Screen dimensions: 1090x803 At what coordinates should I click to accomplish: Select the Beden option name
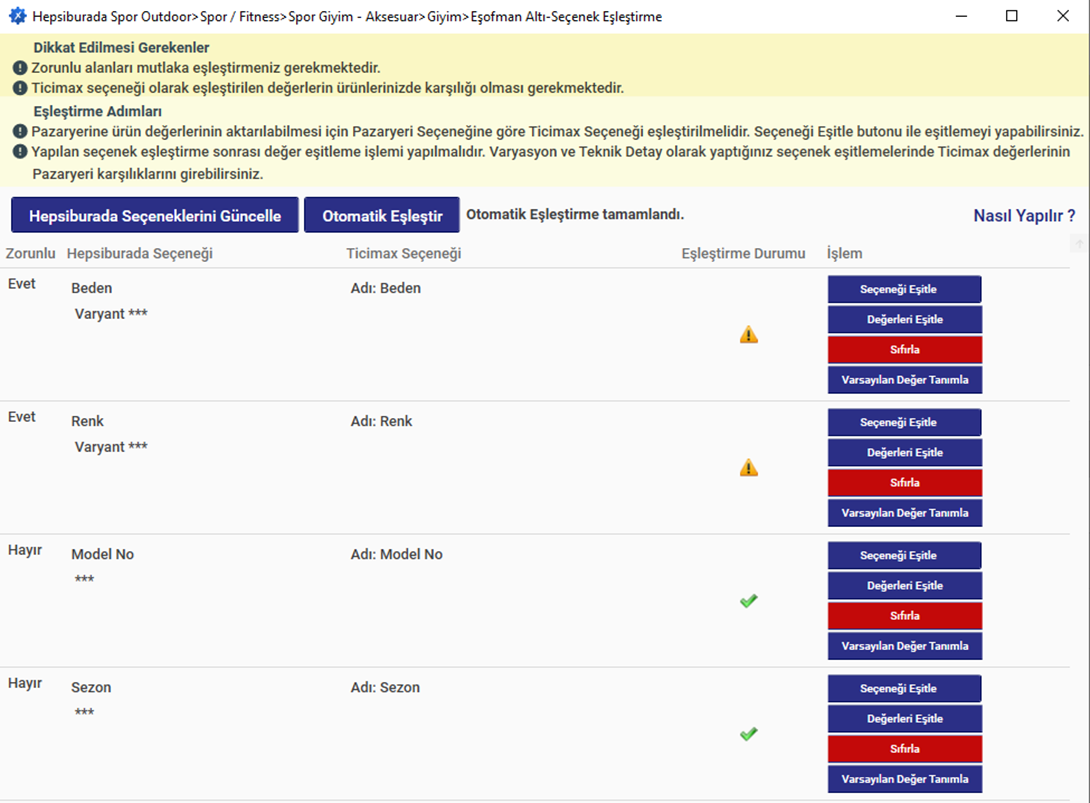point(92,288)
